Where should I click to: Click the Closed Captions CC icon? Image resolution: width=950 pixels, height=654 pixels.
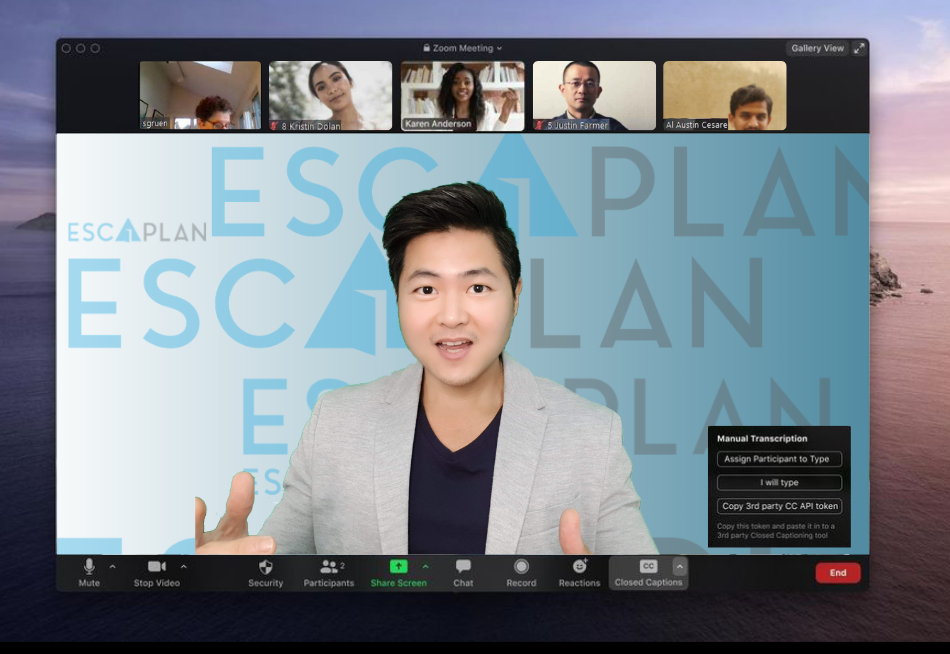click(648, 566)
